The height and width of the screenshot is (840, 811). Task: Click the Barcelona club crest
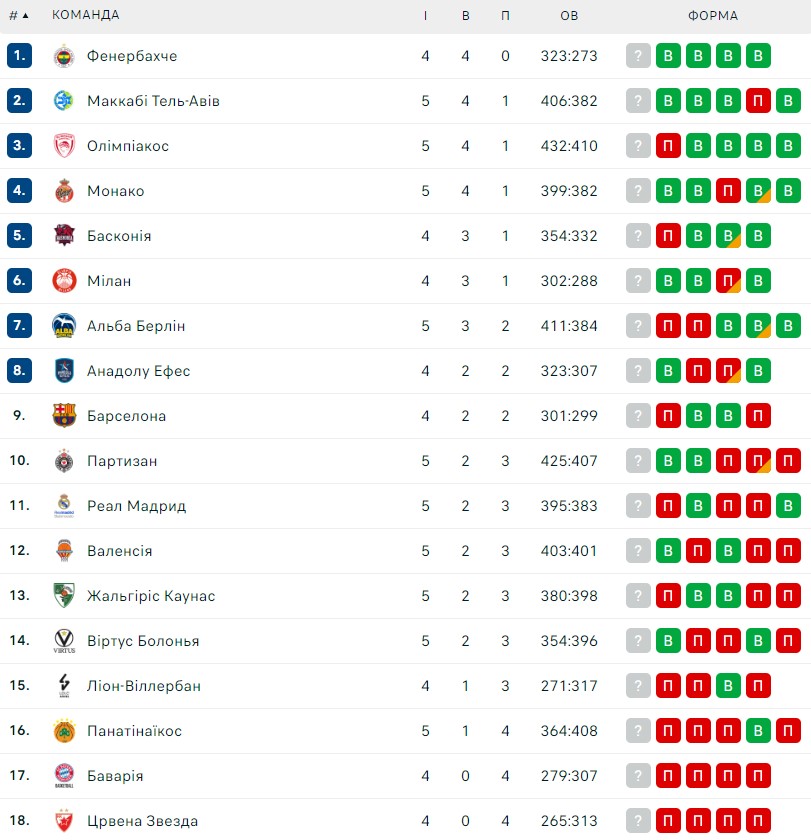coord(64,416)
